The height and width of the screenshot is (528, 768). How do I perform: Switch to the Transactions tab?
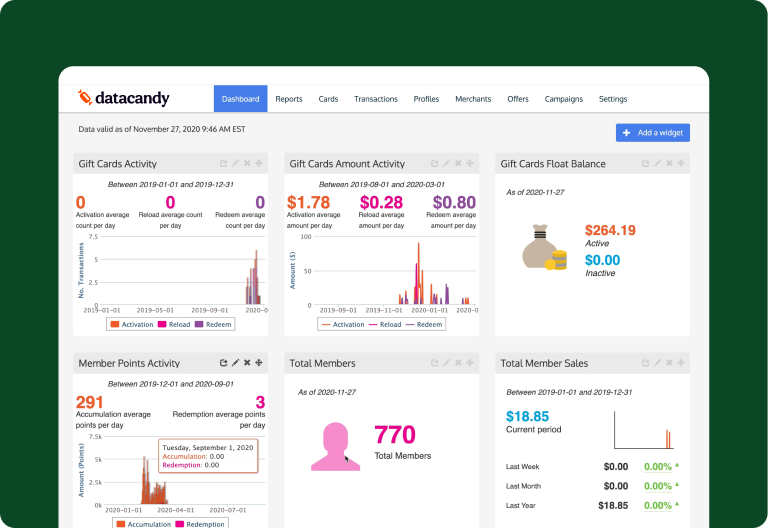point(376,99)
